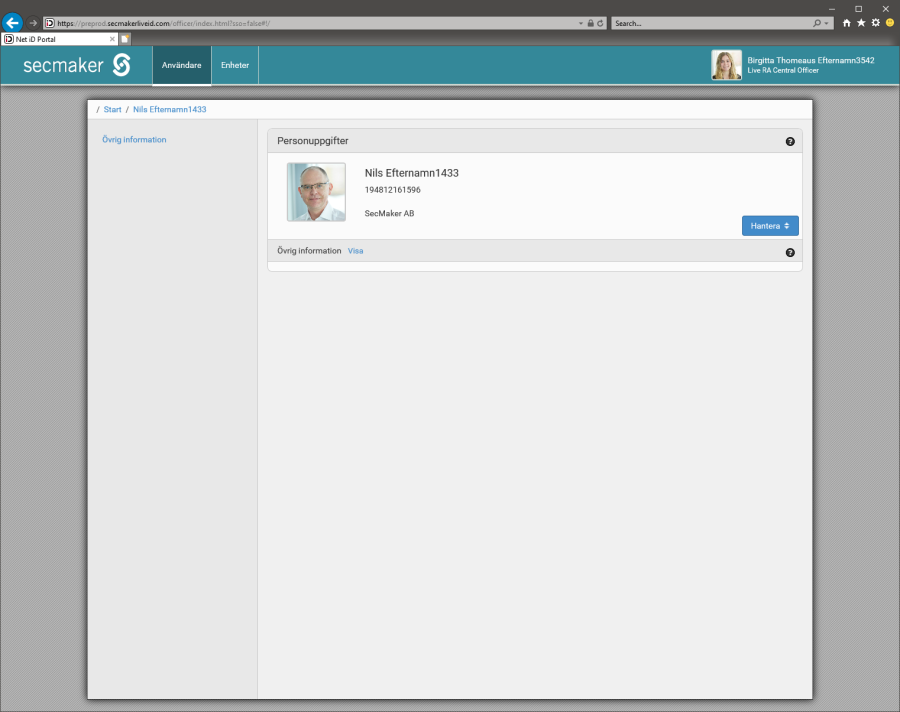Open help icon for Personuppgifter

(790, 141)
